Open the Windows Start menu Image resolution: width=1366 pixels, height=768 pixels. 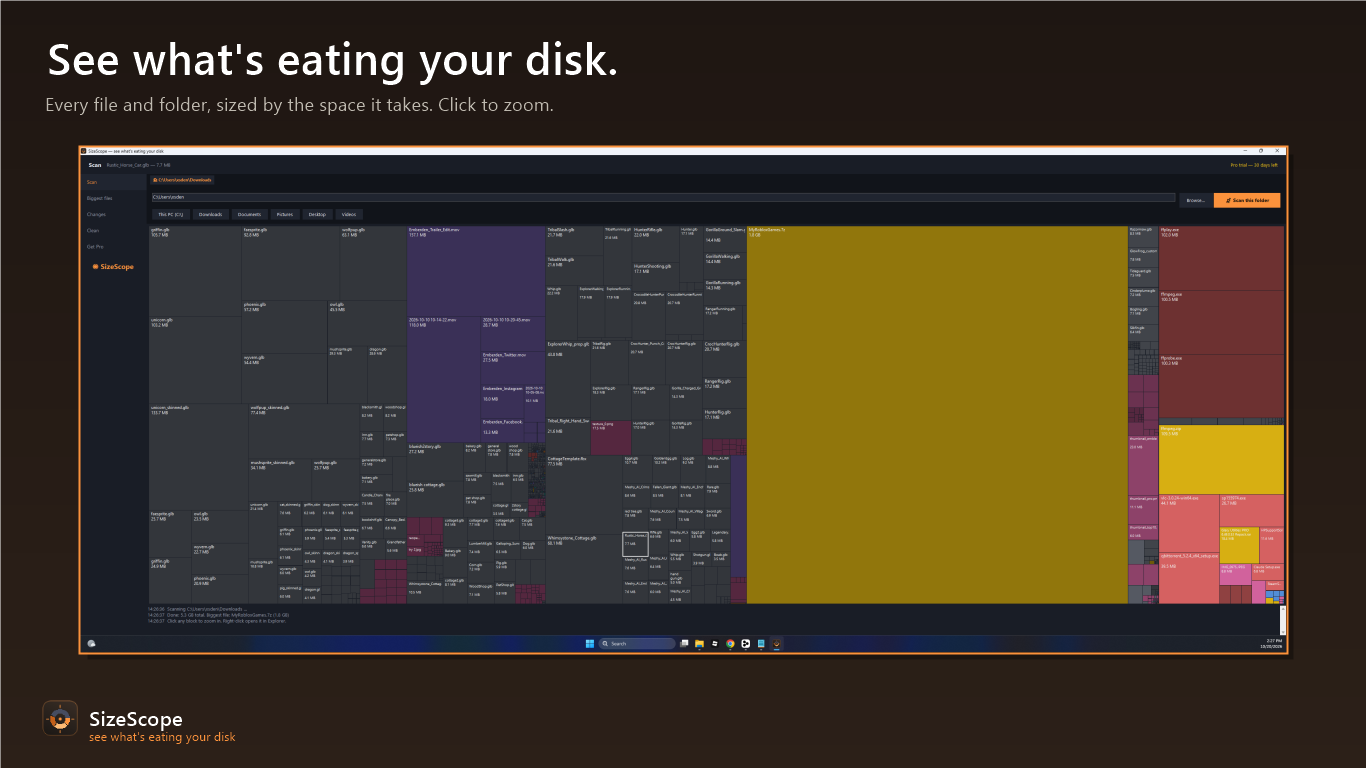pyautogui.click(x=590, y=643)
